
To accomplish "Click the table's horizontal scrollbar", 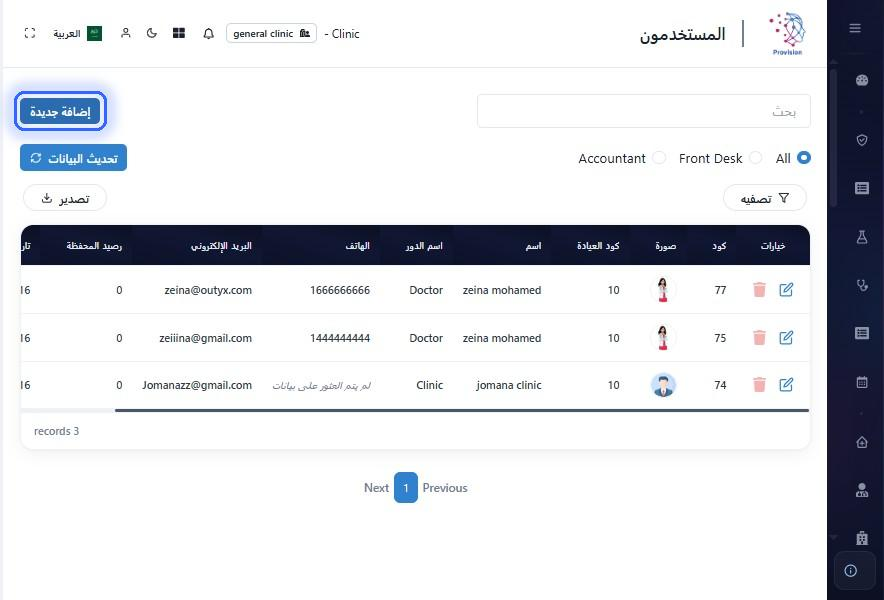I will click(x=462, y=411).
